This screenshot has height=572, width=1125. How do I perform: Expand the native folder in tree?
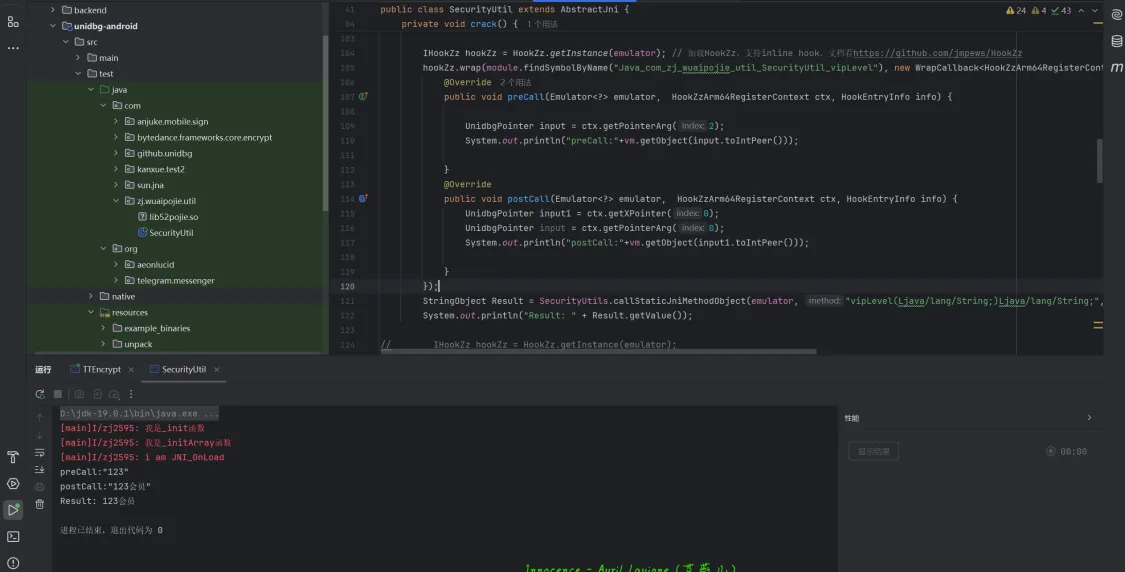(x=90, y=296)
